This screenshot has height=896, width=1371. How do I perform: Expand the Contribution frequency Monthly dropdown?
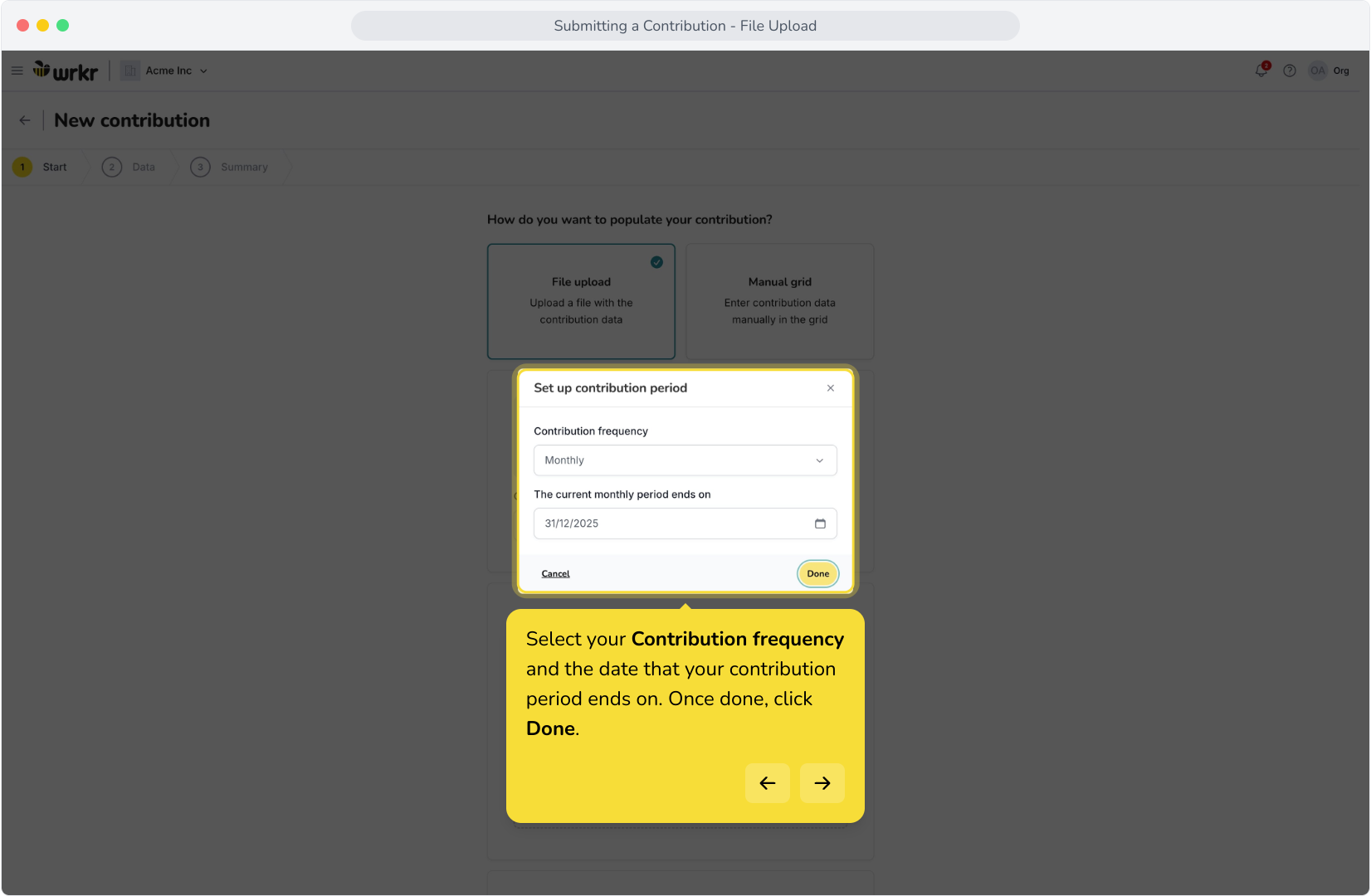tap(685, 460)
